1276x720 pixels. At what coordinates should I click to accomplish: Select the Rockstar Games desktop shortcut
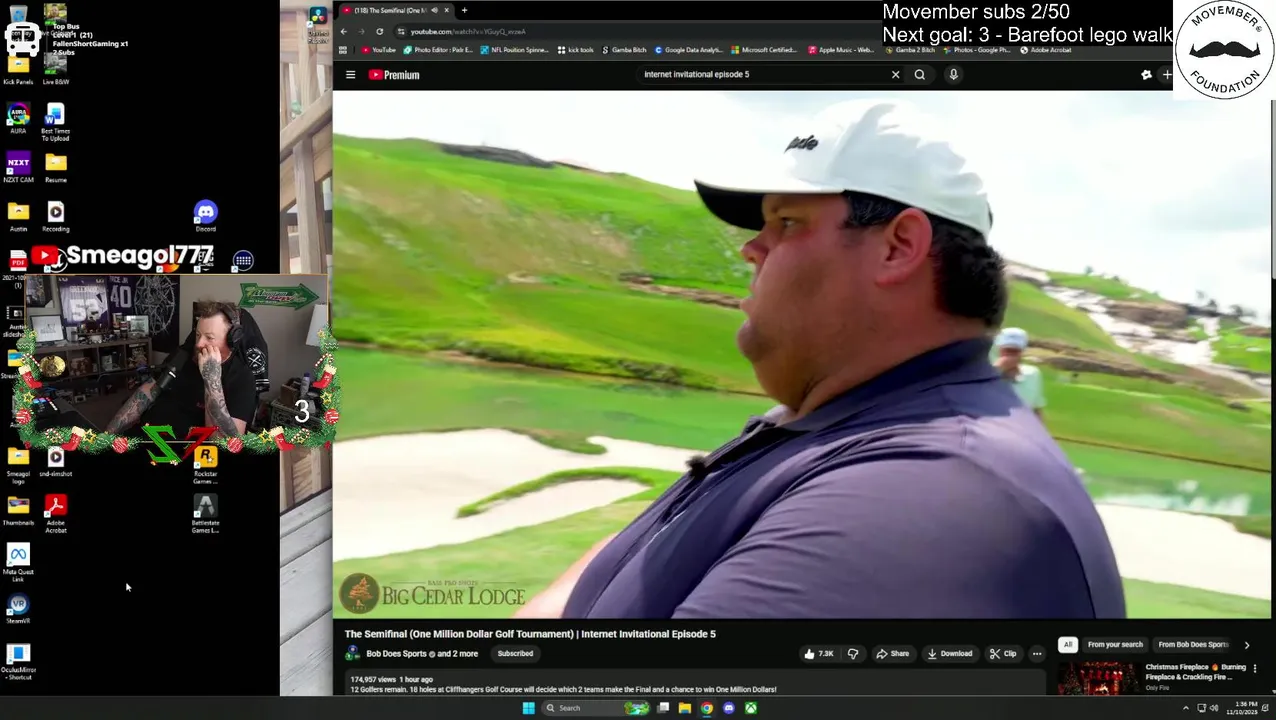tap(205, 465)
